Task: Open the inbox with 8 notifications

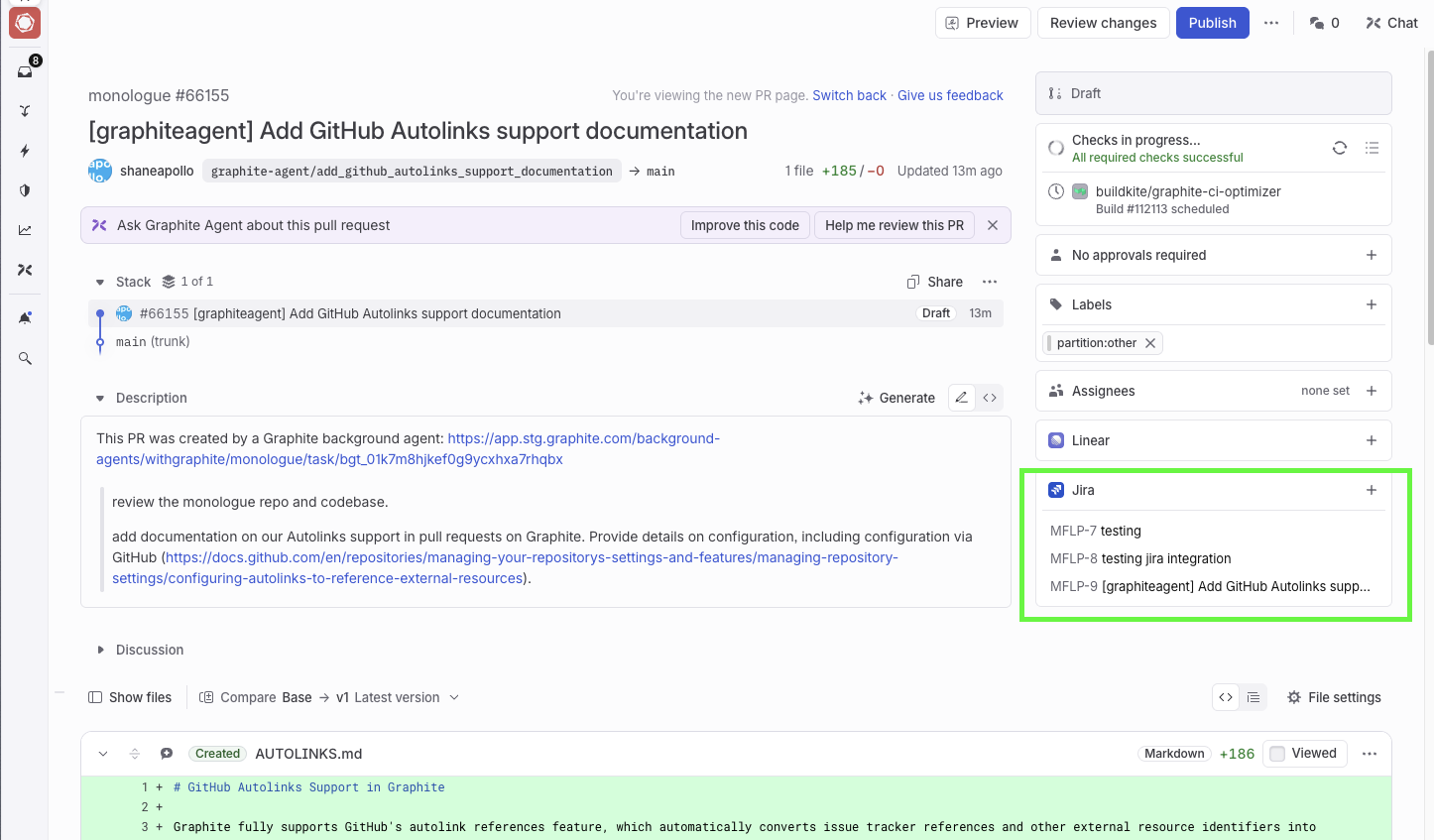Action: coord(25,71)
